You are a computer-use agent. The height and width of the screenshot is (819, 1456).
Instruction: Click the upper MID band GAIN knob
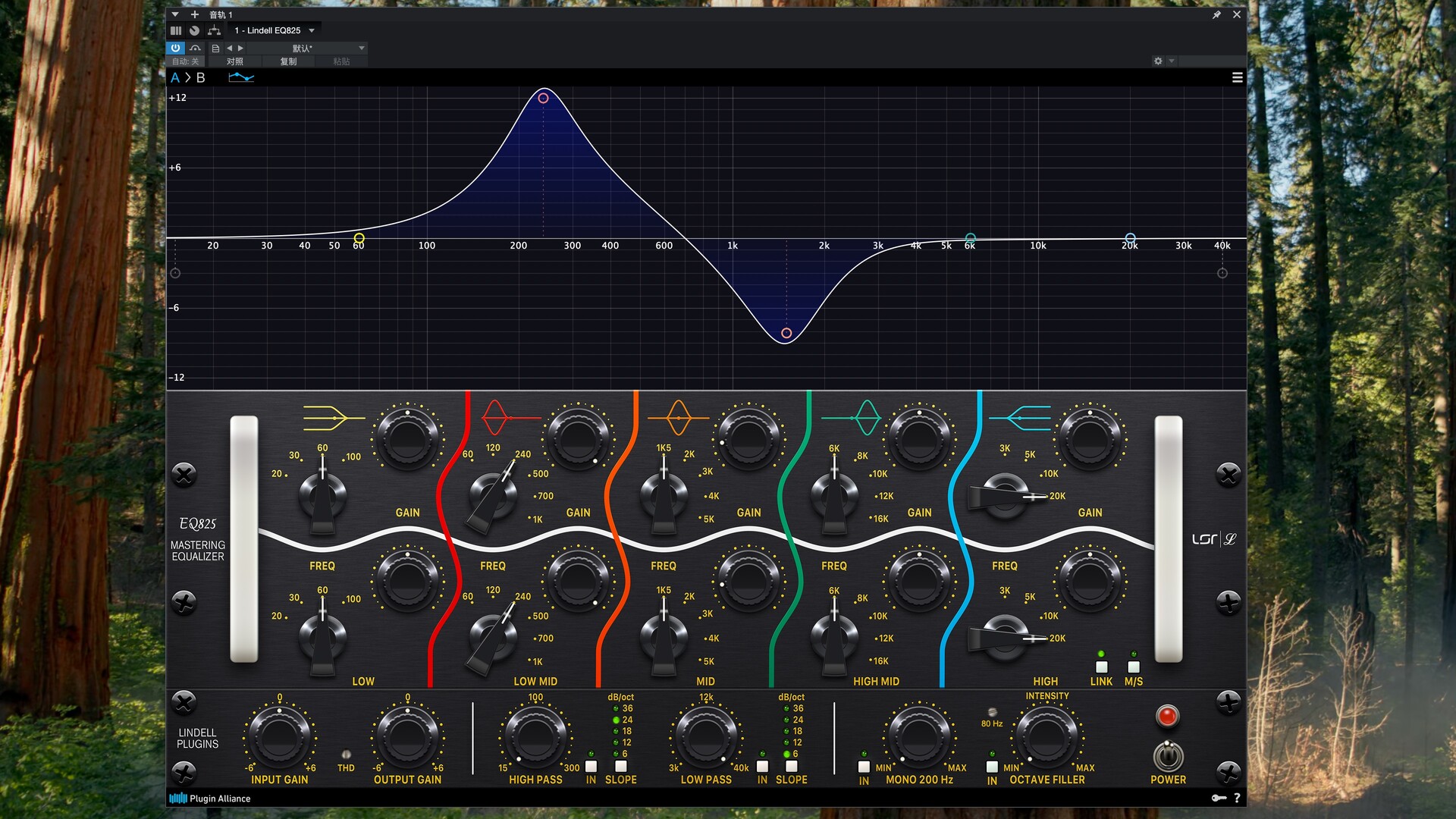click(x=748, y=438)
